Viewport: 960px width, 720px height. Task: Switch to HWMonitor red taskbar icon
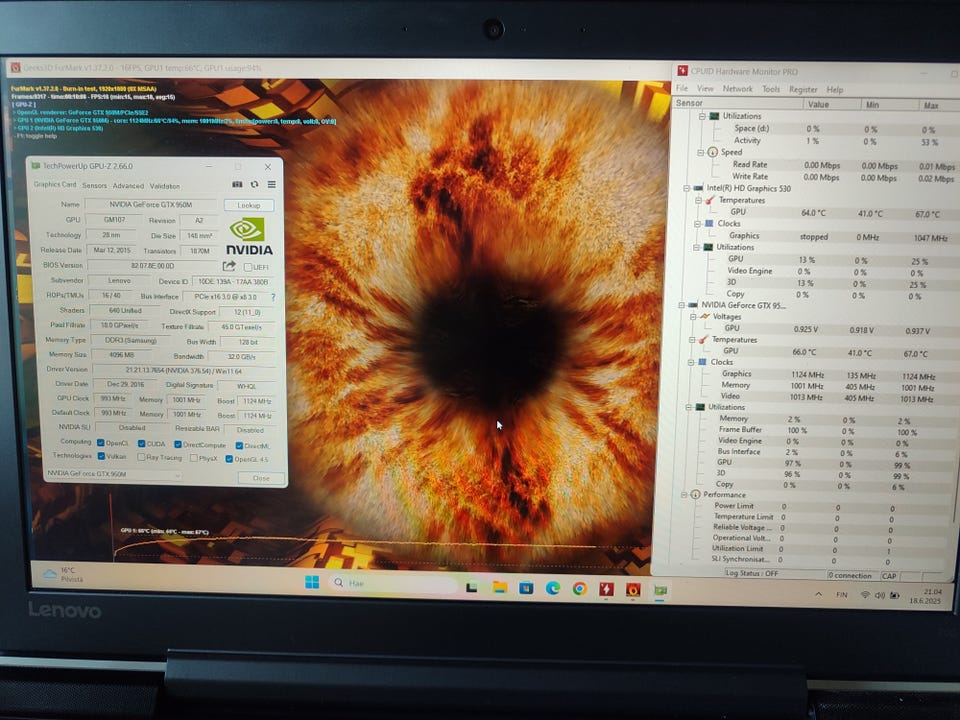coord(606,589)
